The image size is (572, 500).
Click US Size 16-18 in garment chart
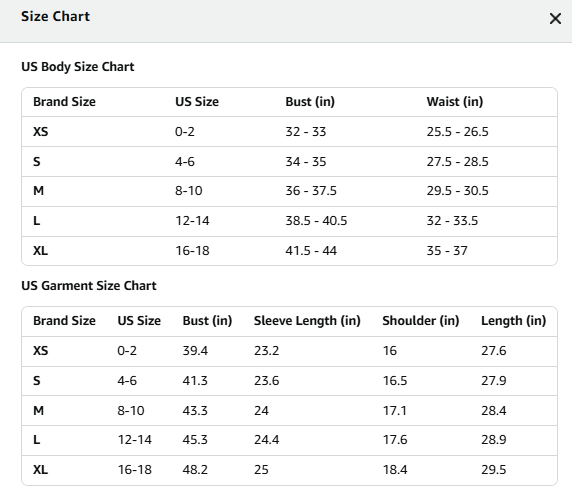134,469
